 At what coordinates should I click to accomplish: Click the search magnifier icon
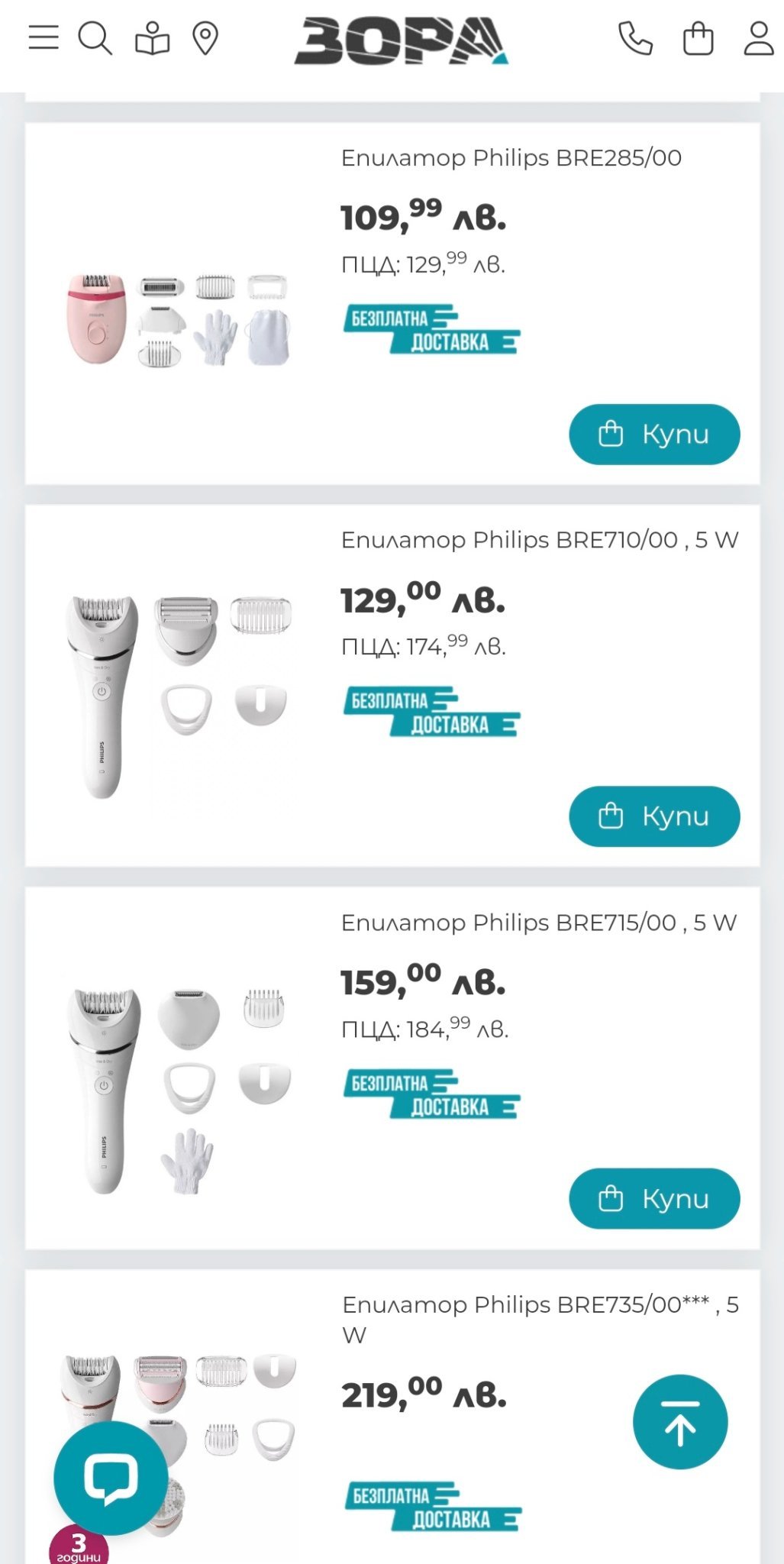coord(95,37)
